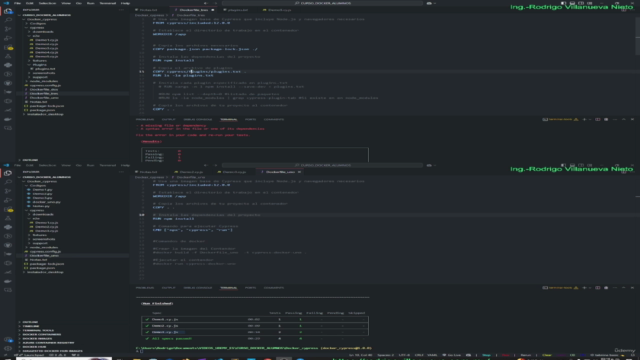Kill terminal with trash icon in bottom window

click(606, 288)
